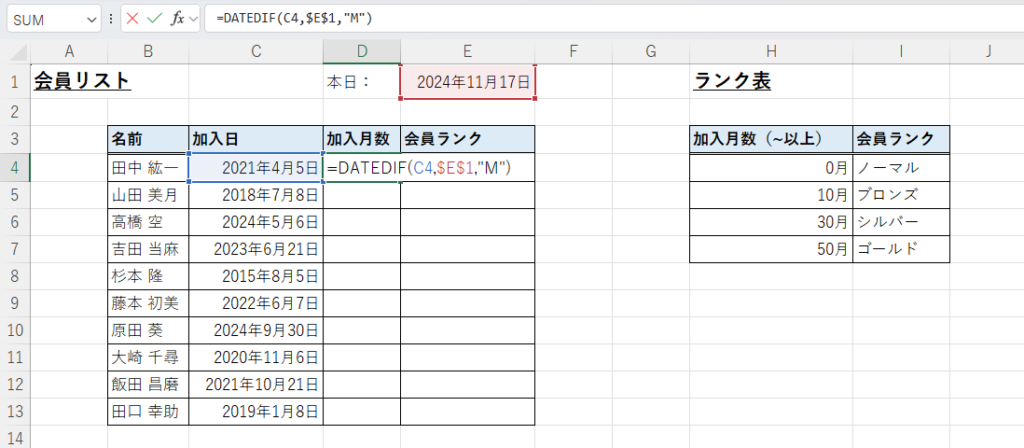Select the 加入日 header cell
The width and height of the screenshot is (1024, 448).
click(x=255, y=139)
